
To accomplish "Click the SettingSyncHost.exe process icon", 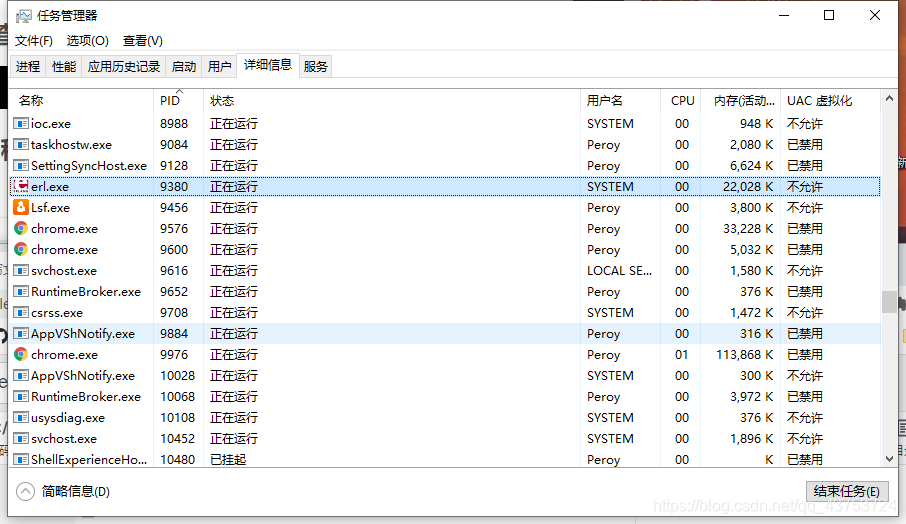I will (x=21, y=166).
